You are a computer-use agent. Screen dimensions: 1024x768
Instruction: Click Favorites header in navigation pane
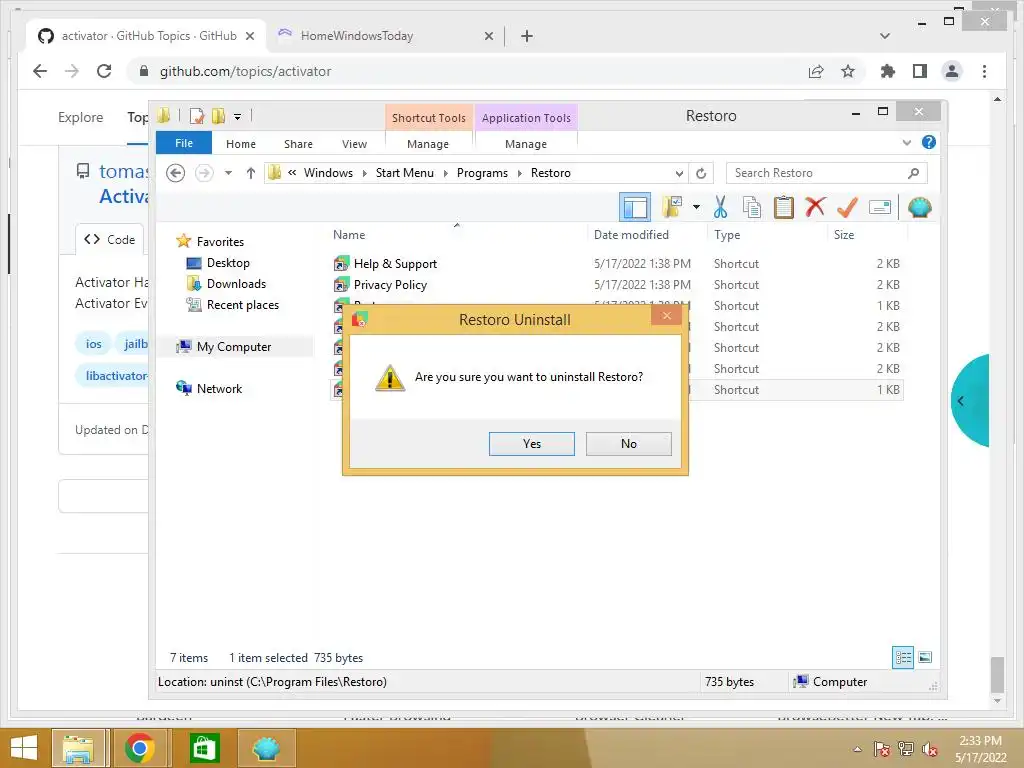pyautogui.click(x=220, y=242)
